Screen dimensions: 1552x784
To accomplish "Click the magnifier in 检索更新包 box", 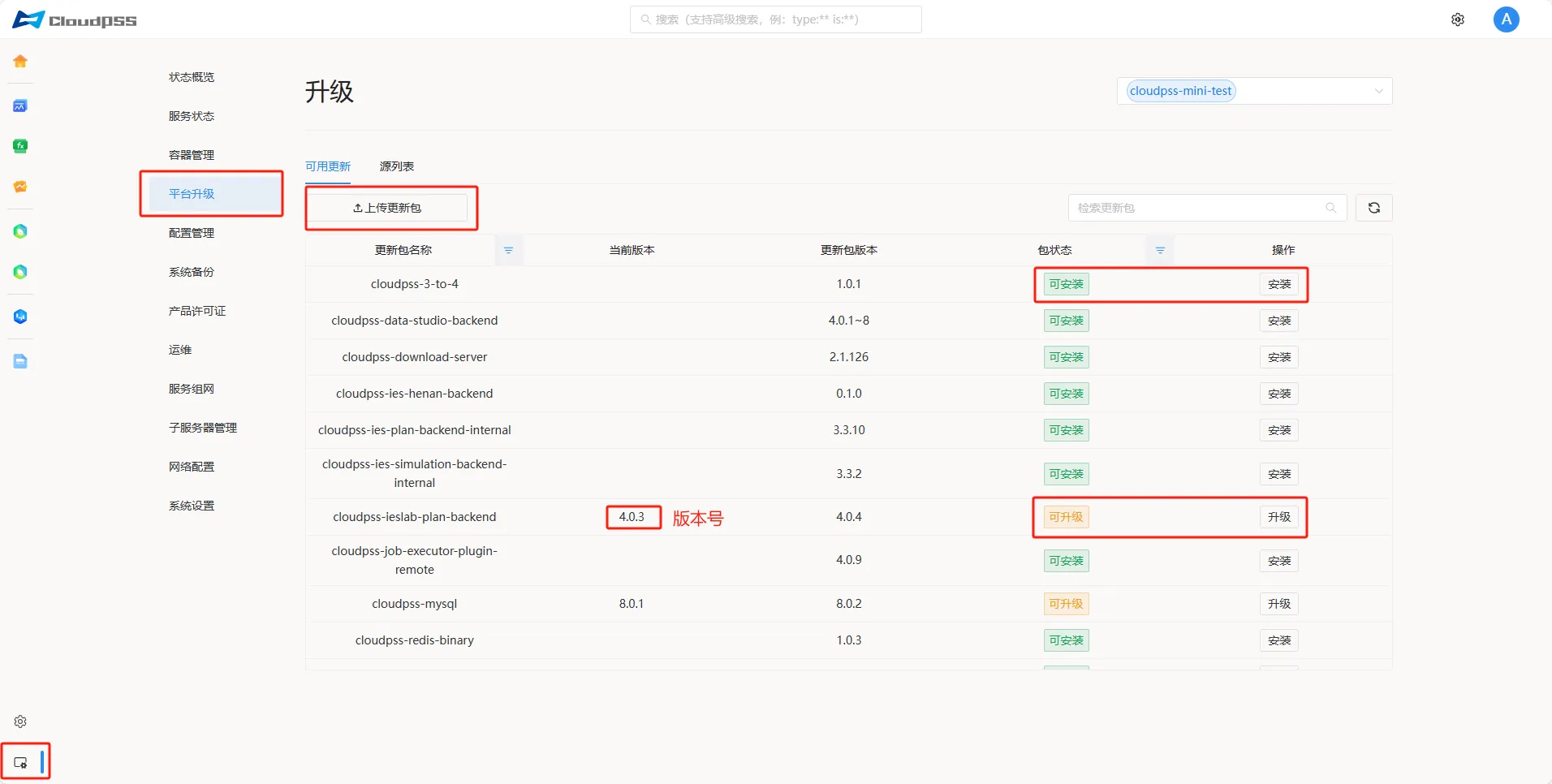I will [x=1331, y=208].
